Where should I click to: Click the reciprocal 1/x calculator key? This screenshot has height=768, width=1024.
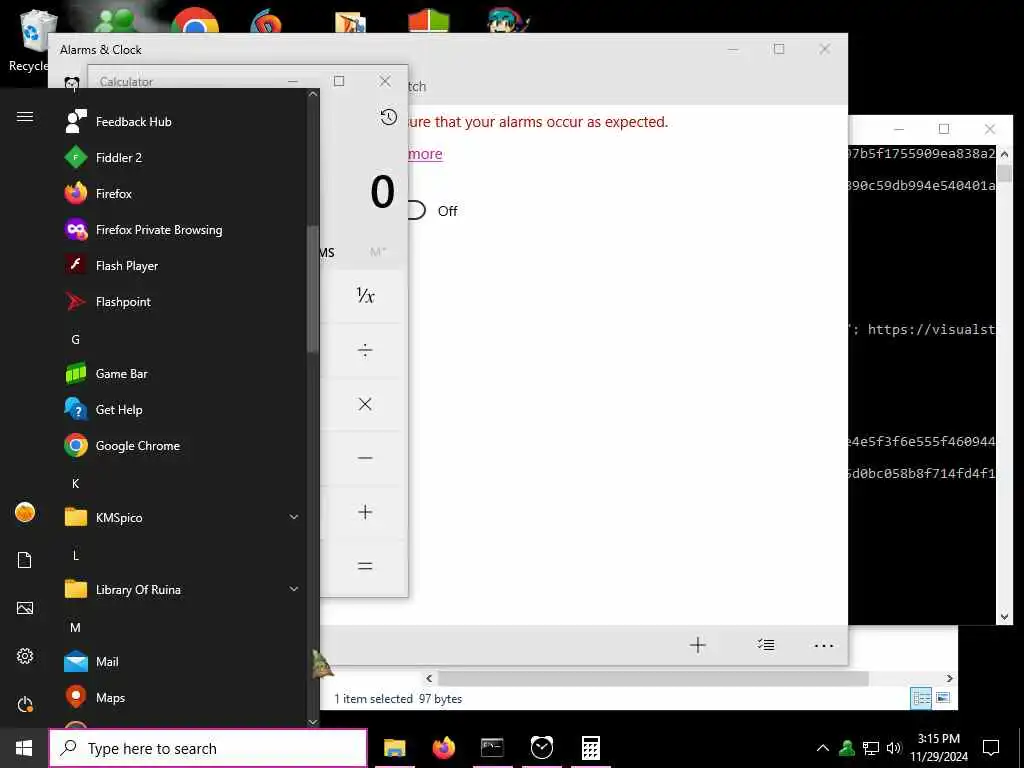[x=365, y=296]
